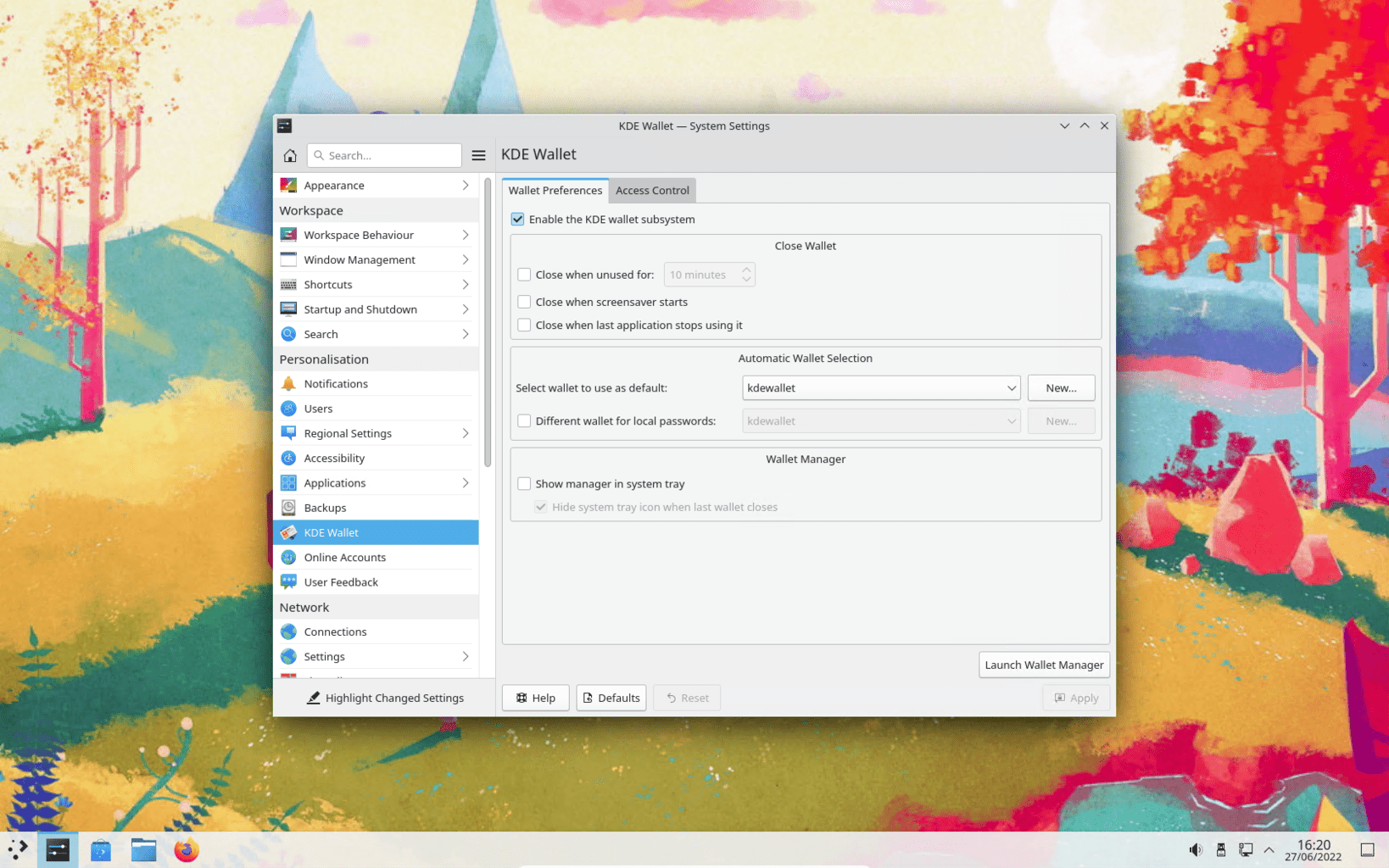1389x868 pixels.
Task: Click the Users icon in sidebar
Action: tap(288, 409)
